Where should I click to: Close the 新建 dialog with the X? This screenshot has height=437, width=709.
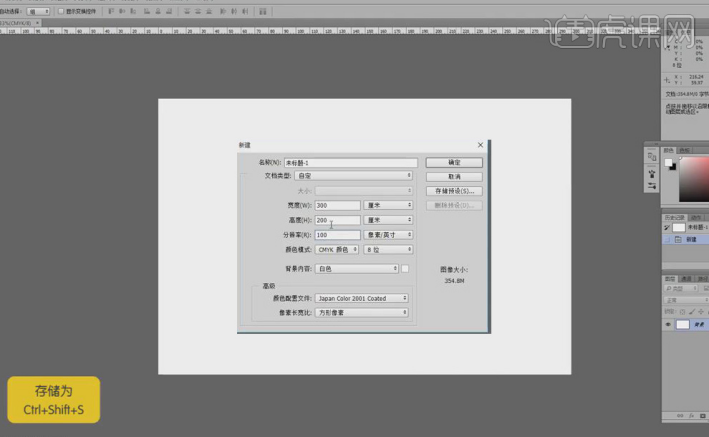click(x=480, y=145)
